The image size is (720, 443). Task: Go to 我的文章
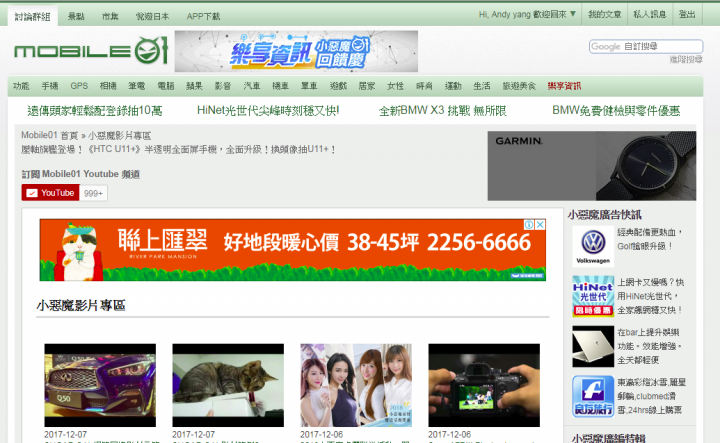click(605, 15)
